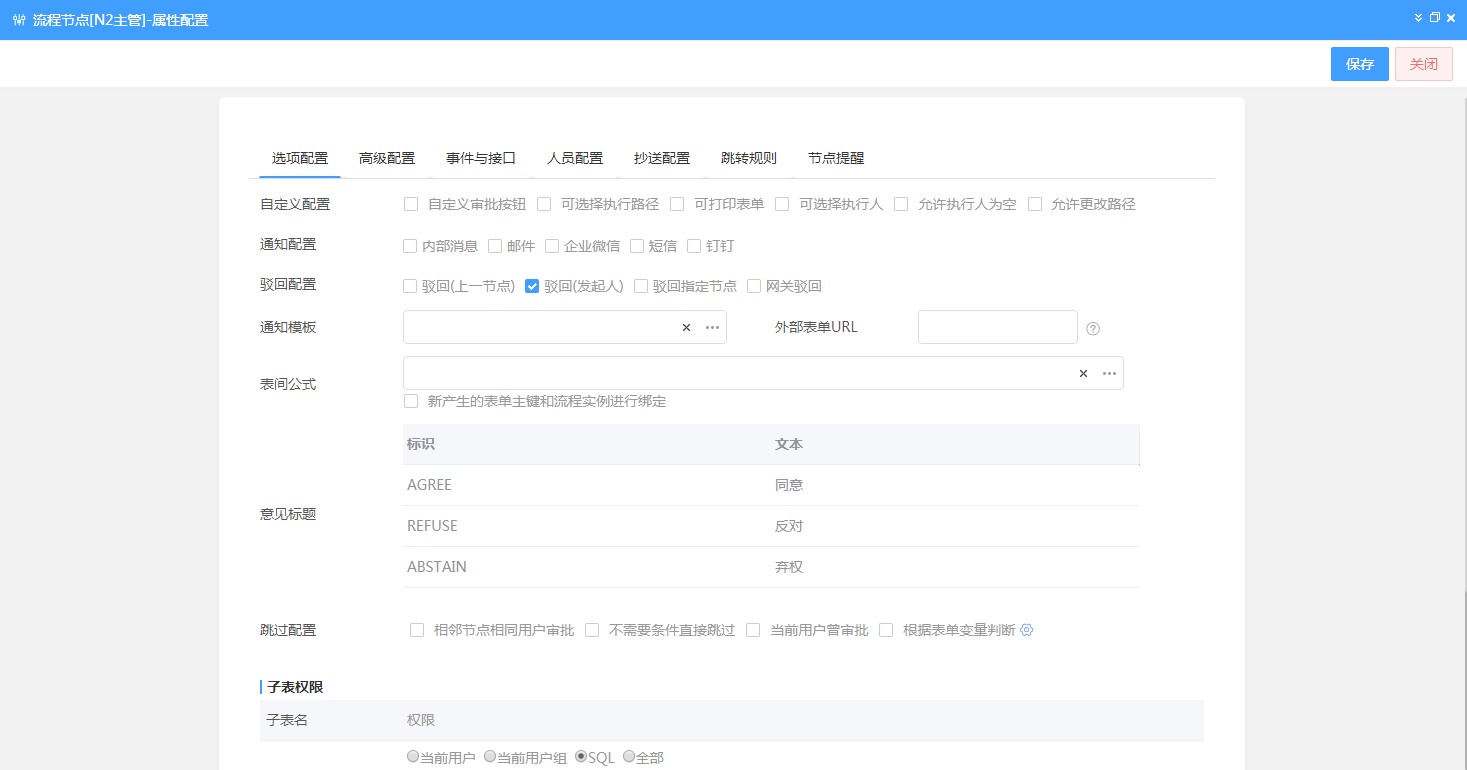Click the 同意 text cell
The image size is (1467, 770).
coord(955,485)
